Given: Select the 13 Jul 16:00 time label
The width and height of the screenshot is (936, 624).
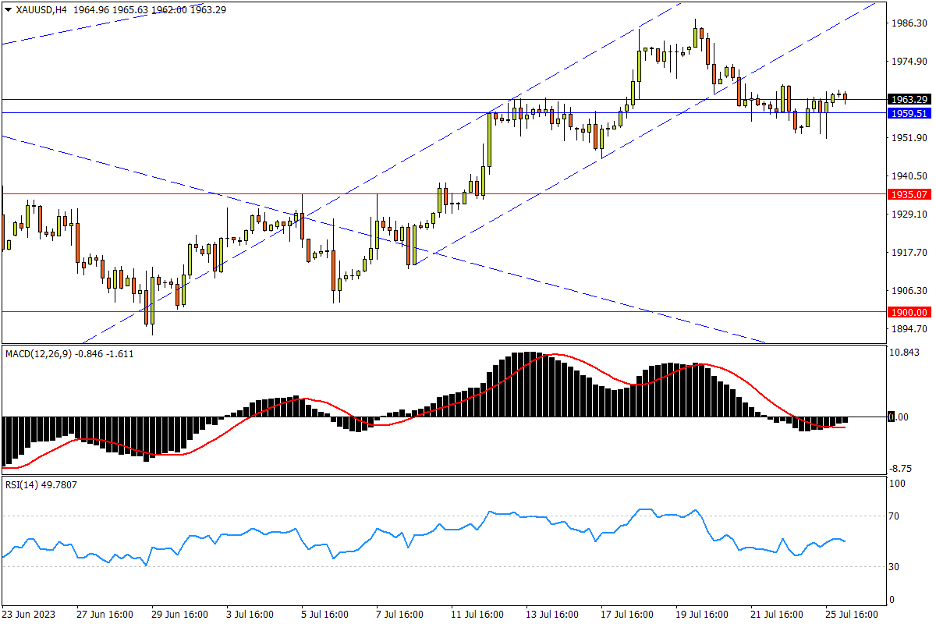Looking at the screenshot, I should pos(553,613).
